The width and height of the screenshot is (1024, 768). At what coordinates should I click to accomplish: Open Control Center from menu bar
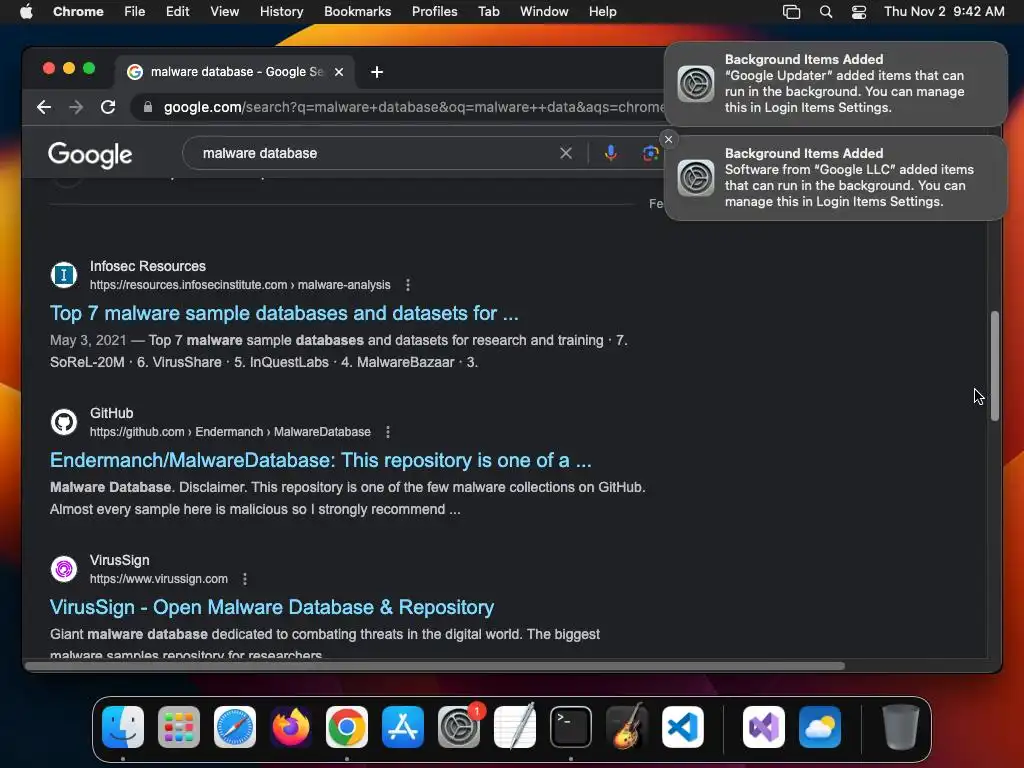click(x=859, y=12)
